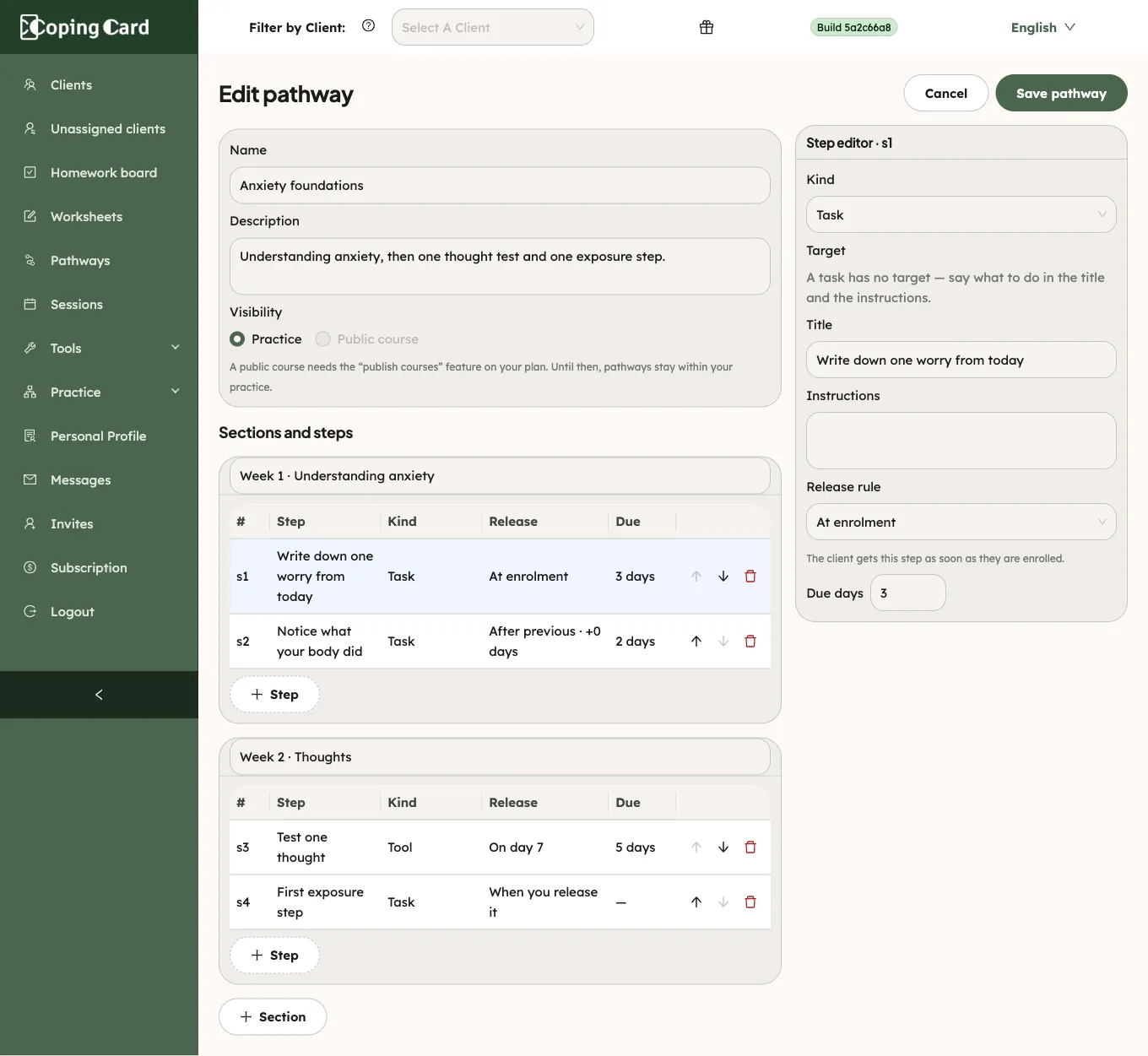Select the 'Test one thought' step row
Viewport: 1148px width, 1056px height.
pyautogui.click(x=500, y=848)
